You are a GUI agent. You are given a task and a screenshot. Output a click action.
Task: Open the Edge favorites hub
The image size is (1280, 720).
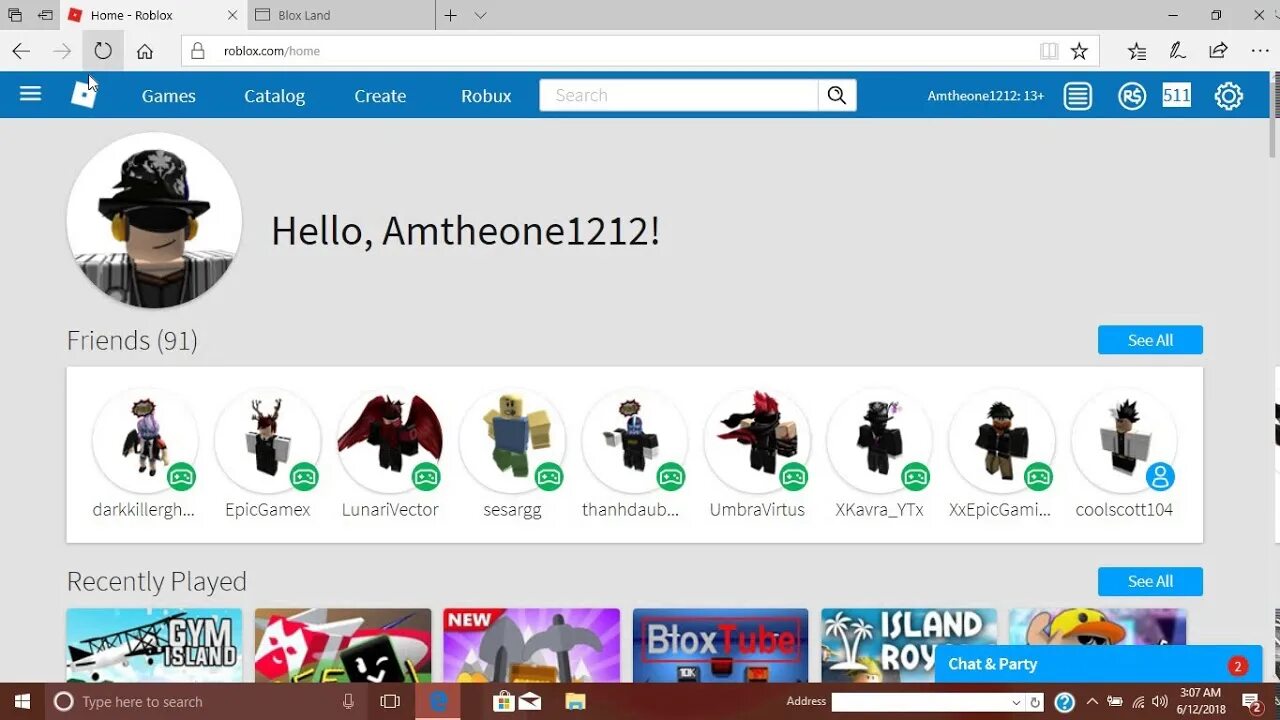click(x=1137, y=51)
